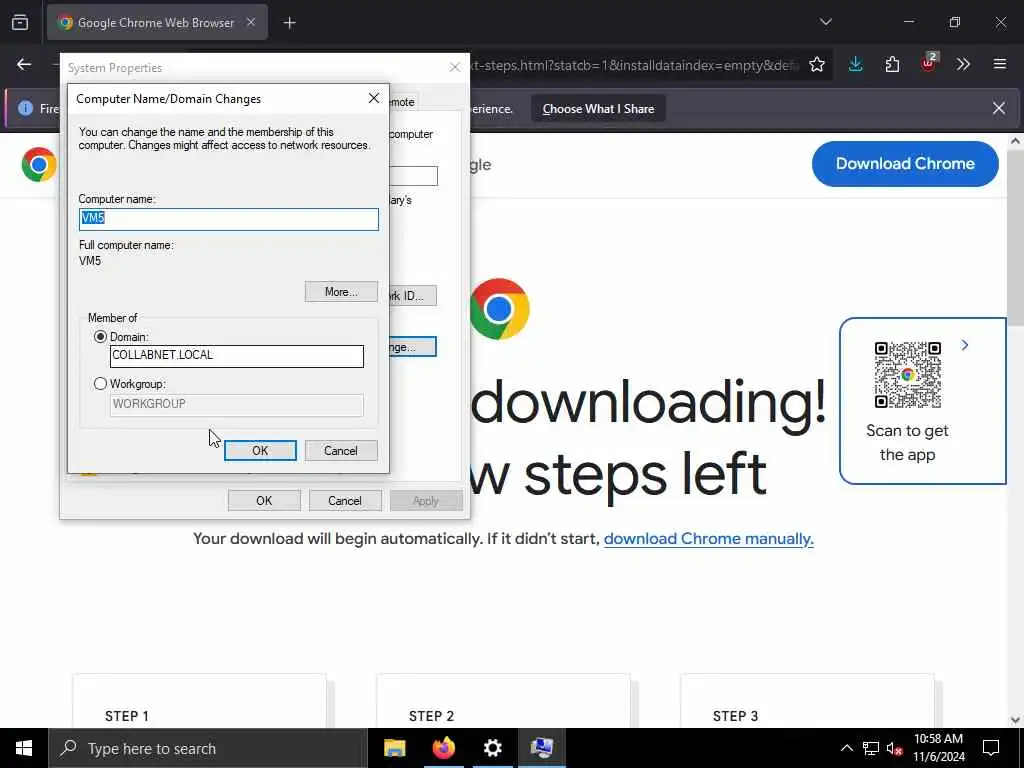Viewport: 1024px width, 768px height.
Task: Click the Domain text field COLLABNET.LOCAL
Action: click(x=236, y=356)
